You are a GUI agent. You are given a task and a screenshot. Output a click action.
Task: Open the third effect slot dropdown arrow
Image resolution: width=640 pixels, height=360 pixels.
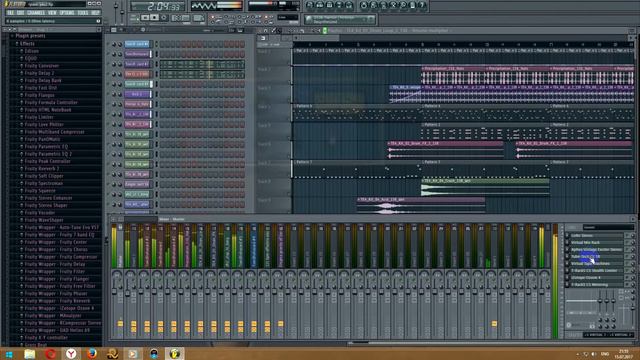627,249
